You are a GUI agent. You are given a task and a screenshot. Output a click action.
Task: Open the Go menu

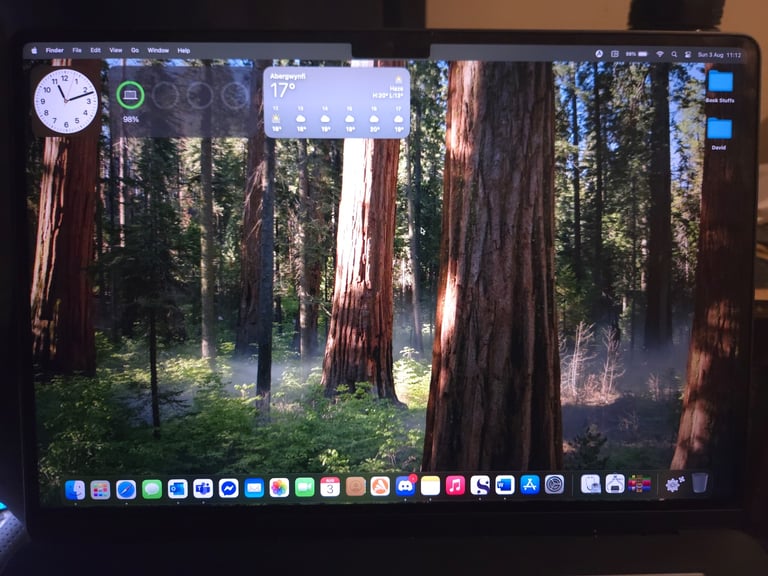pyautogui.click(x=135, y=50)
